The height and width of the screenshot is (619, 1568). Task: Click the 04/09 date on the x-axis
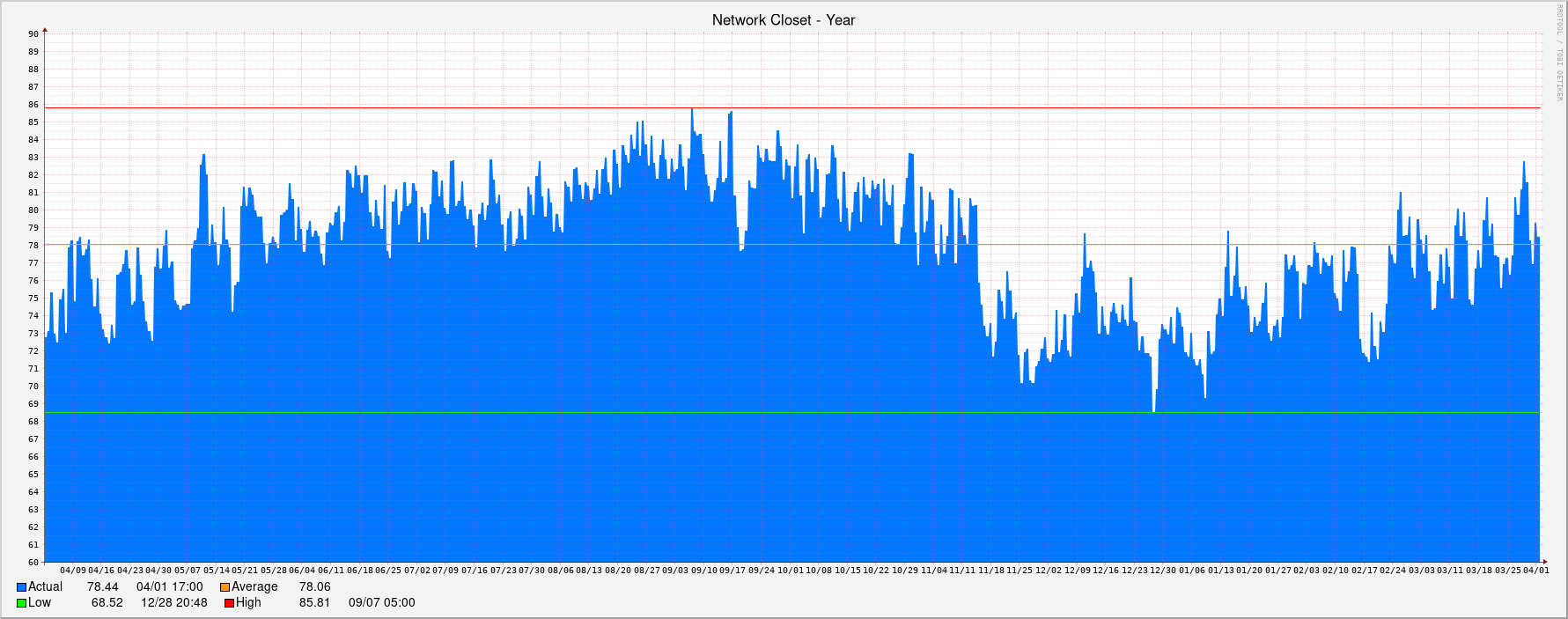click(x=73, y=571)
